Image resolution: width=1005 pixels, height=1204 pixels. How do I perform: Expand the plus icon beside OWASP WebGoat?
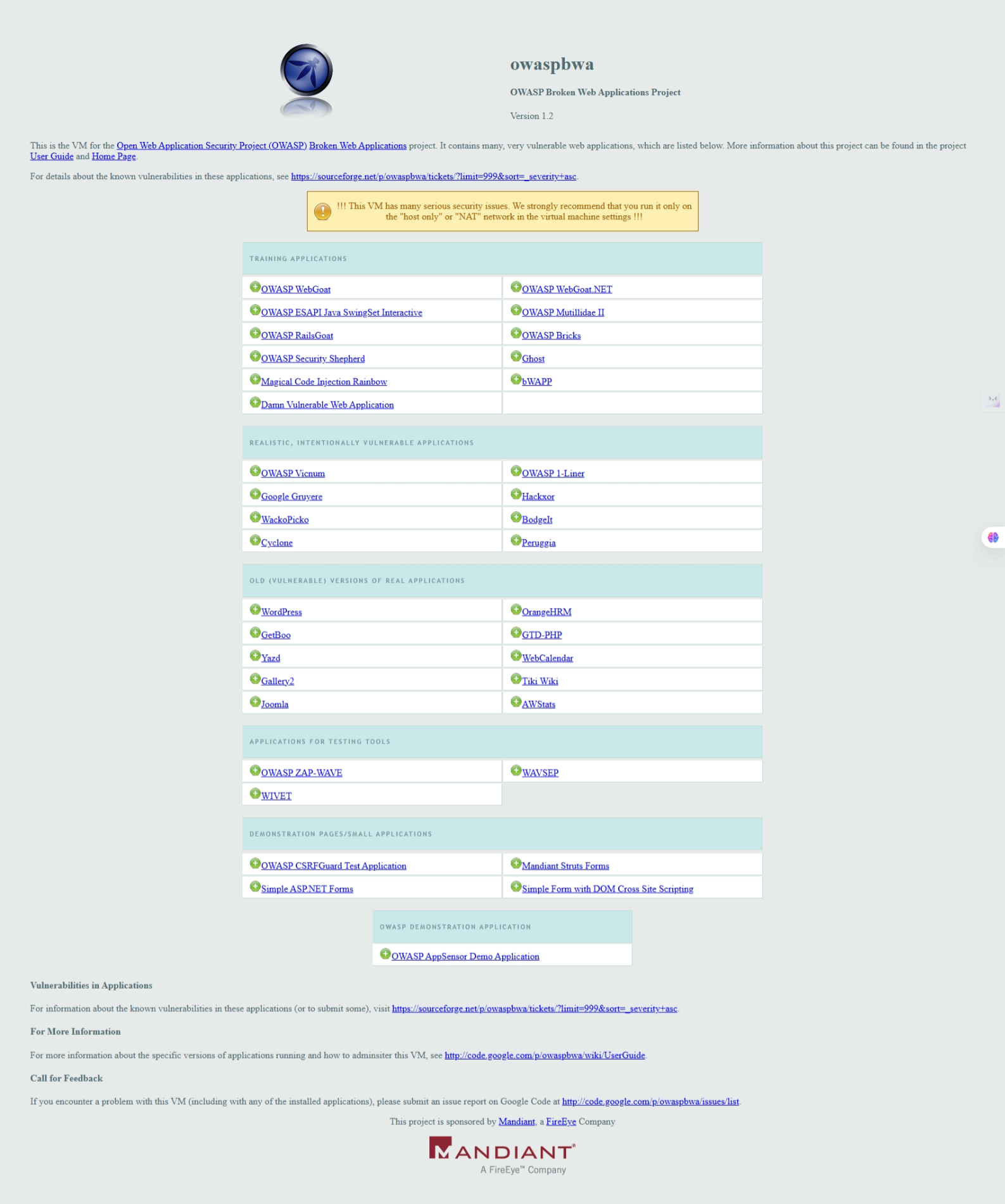(255, 287)
